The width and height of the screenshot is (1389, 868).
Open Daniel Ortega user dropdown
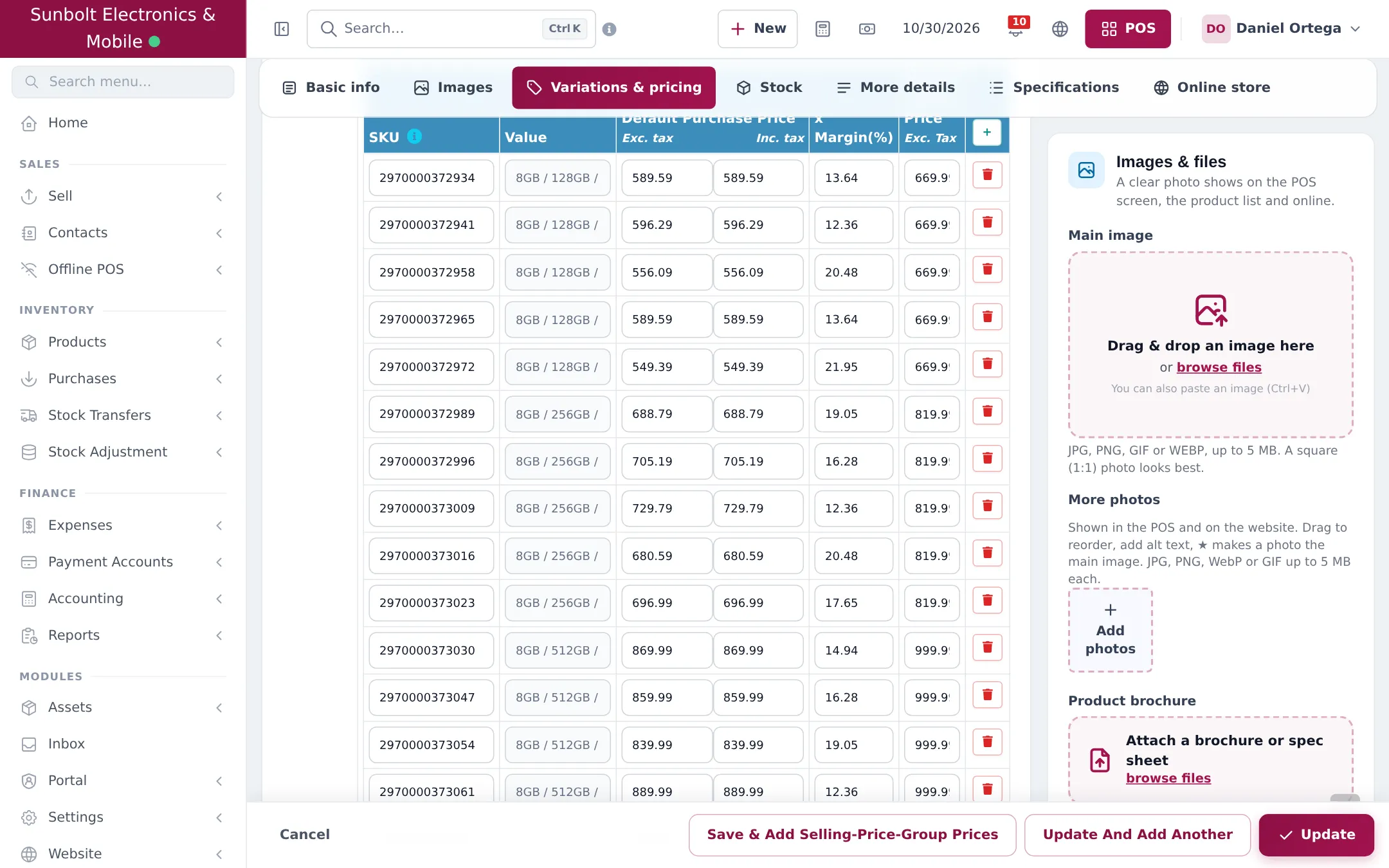tap(1282, 29)
